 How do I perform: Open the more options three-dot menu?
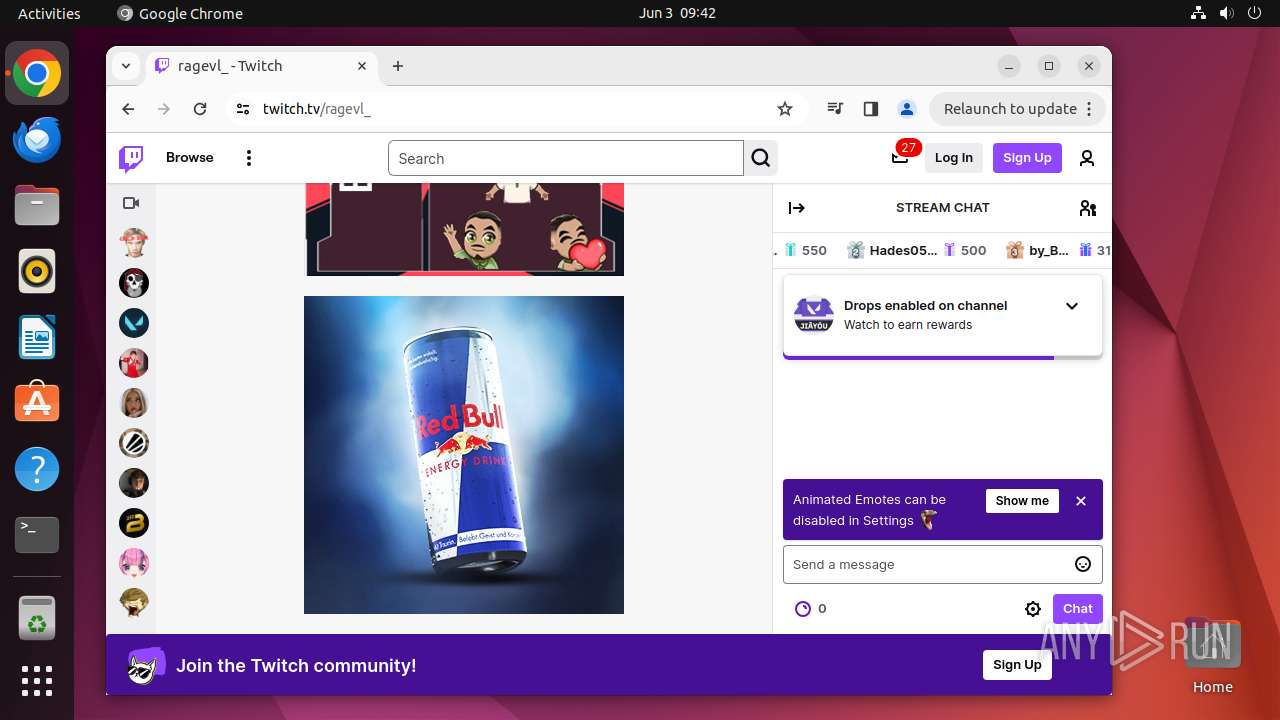pyautogui.click(x=249, y=158)
